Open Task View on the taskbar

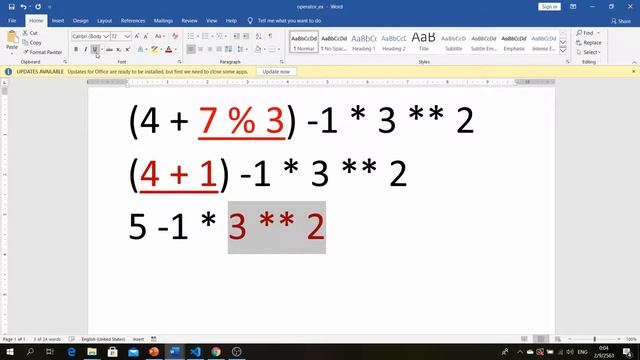tap(50, 351)
